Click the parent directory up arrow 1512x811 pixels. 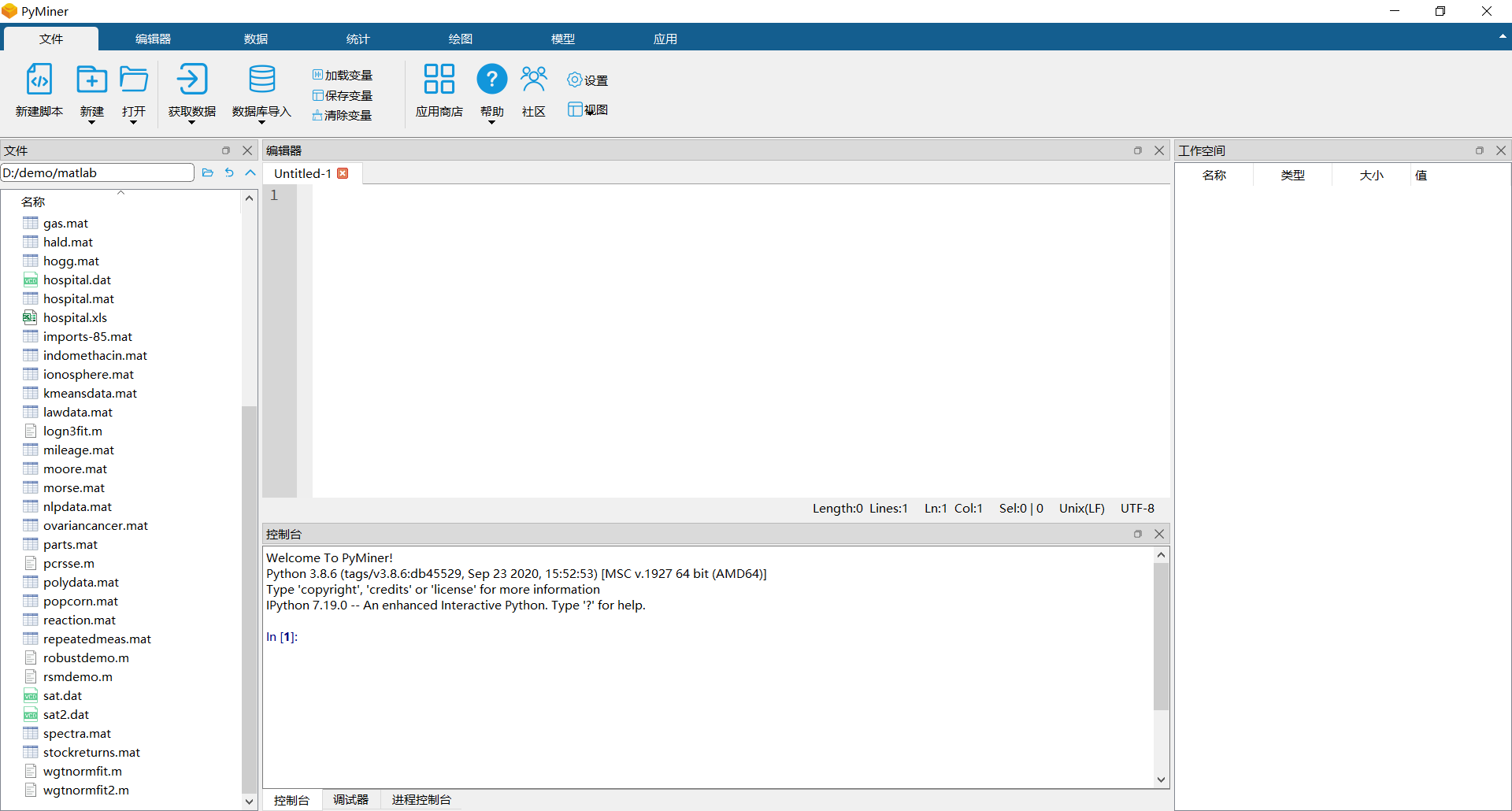tap(250, 172)
